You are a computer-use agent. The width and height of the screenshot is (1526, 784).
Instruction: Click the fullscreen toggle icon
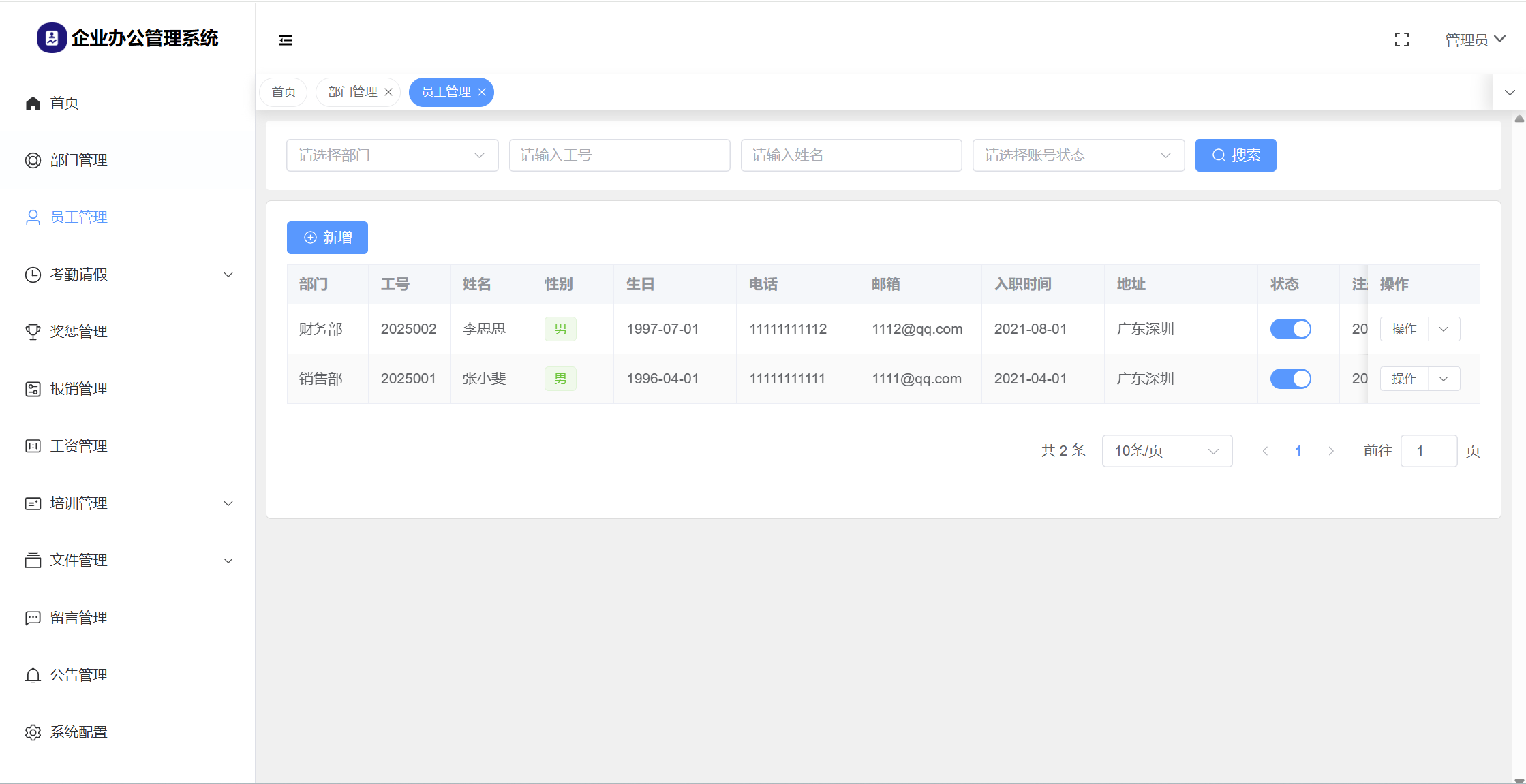click(1401, 40)
